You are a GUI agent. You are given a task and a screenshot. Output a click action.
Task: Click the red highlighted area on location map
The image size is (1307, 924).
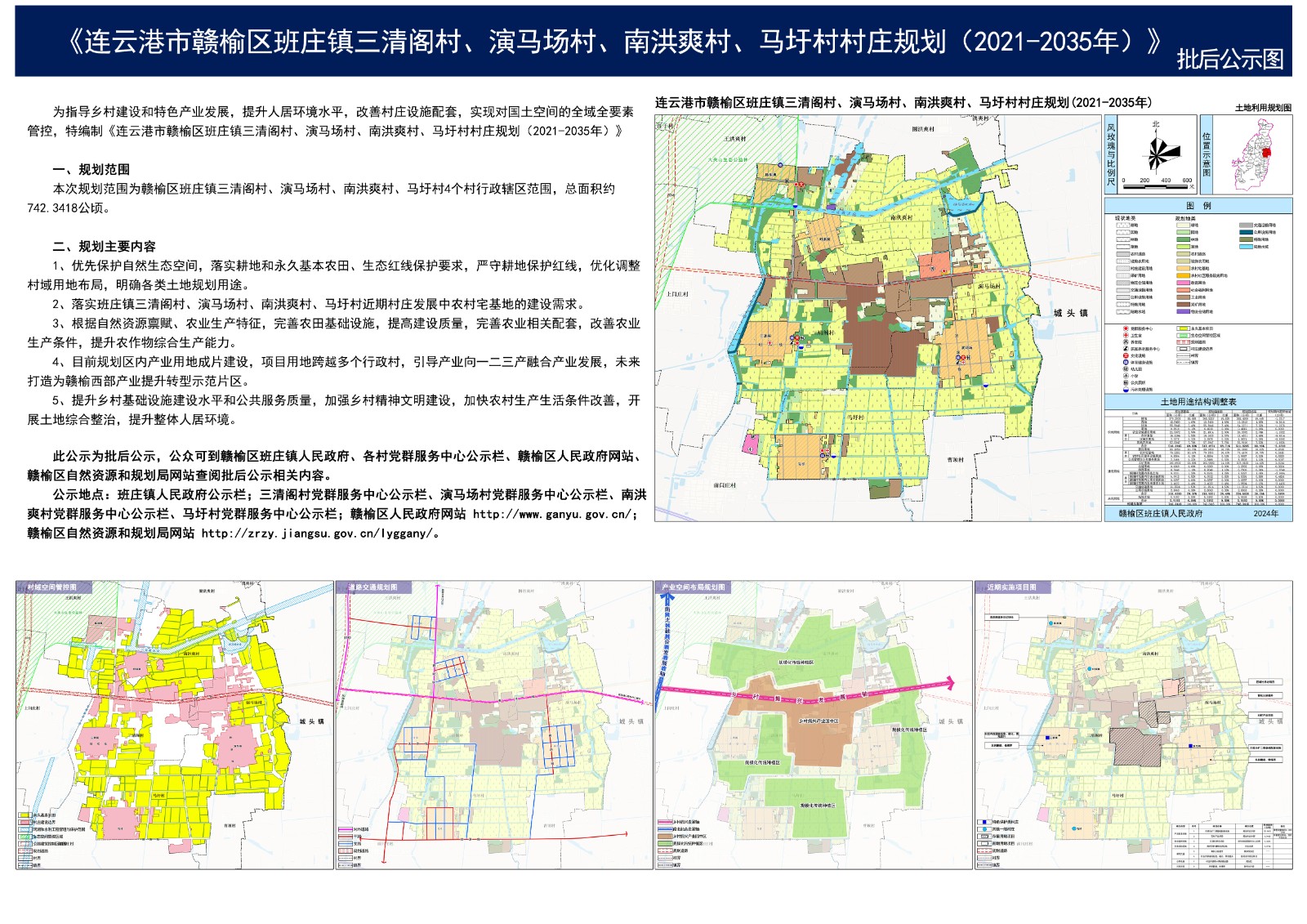(x=1267, y=151)
